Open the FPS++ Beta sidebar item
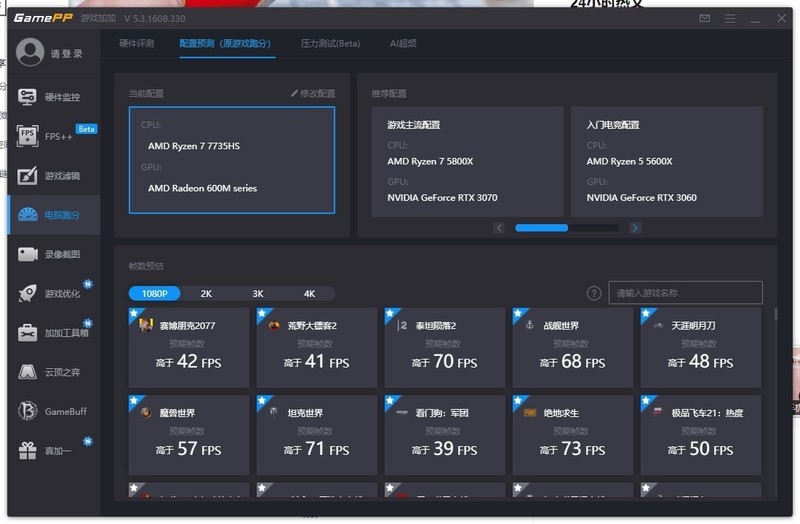Image resolution: width=800 pixels, height=524 pixels. pyautogui.click(x=56, y=136)
